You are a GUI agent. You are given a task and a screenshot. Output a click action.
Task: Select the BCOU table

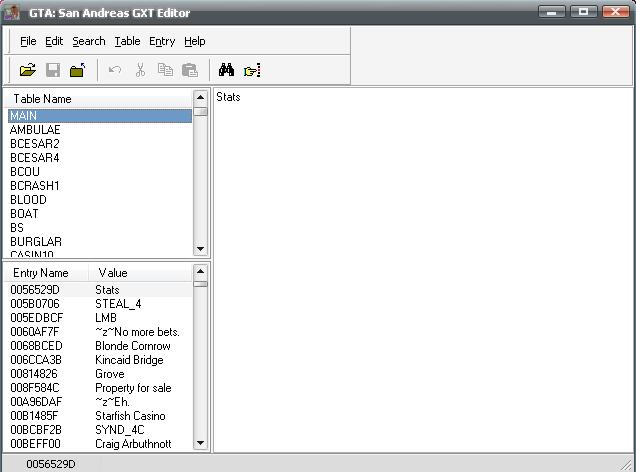pyautogui.click(x=100, y=172)
